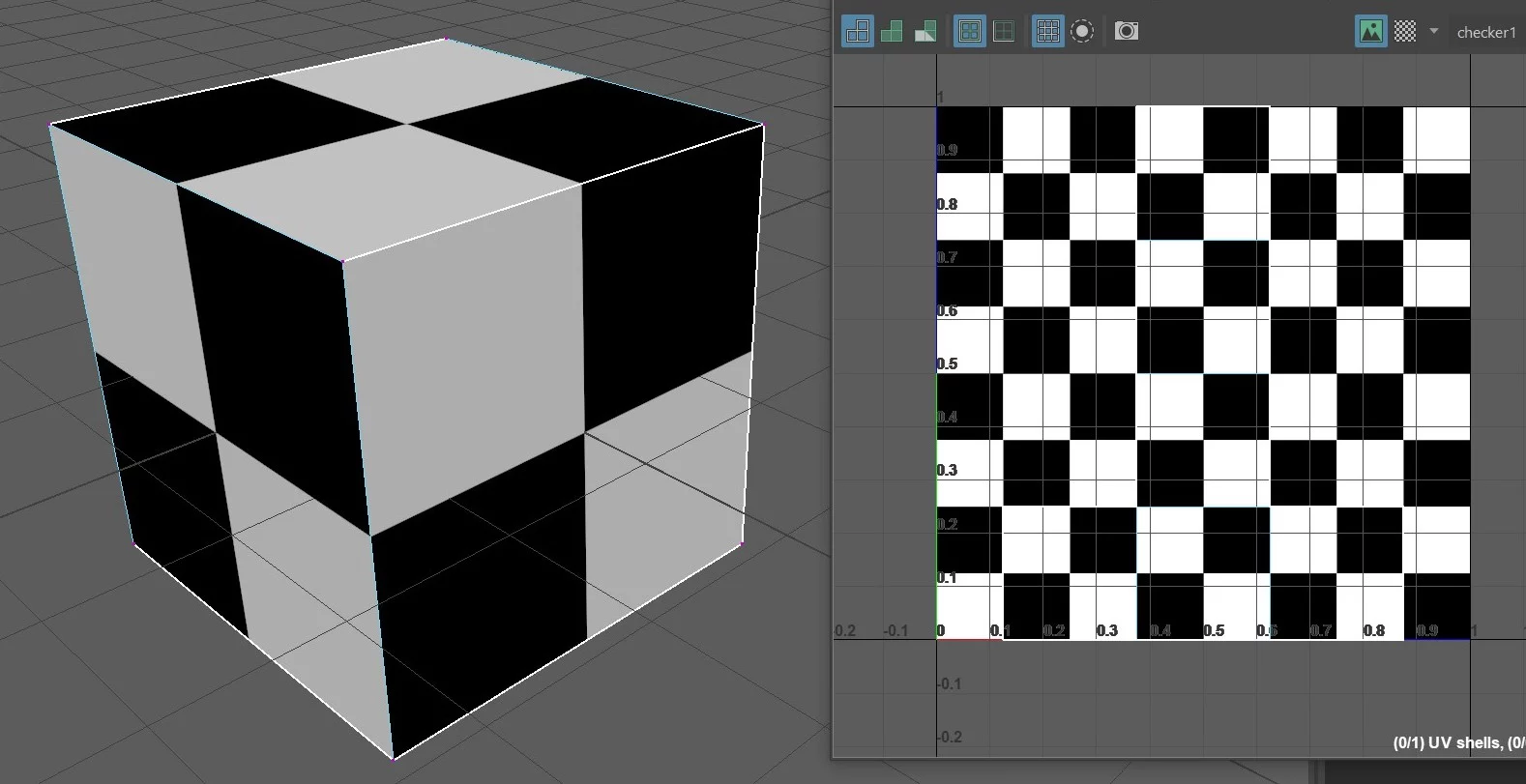Click the UV shells count status text
This screenshot has height=784, width=1526.
(1458, 742)
